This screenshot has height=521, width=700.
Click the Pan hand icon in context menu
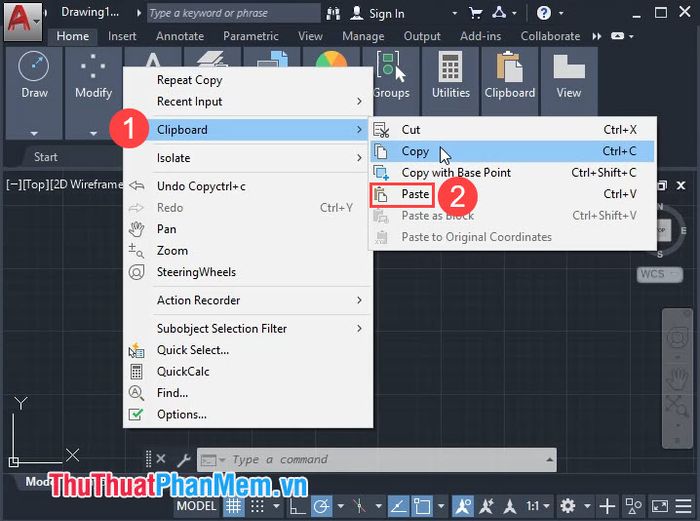(136, 229)
